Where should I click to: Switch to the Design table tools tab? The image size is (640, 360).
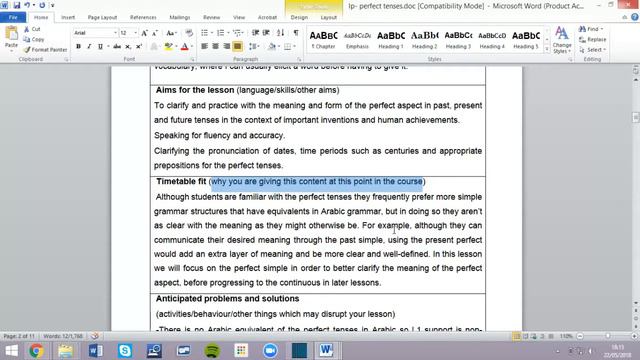pyautogui.click(x=299, y=17)
